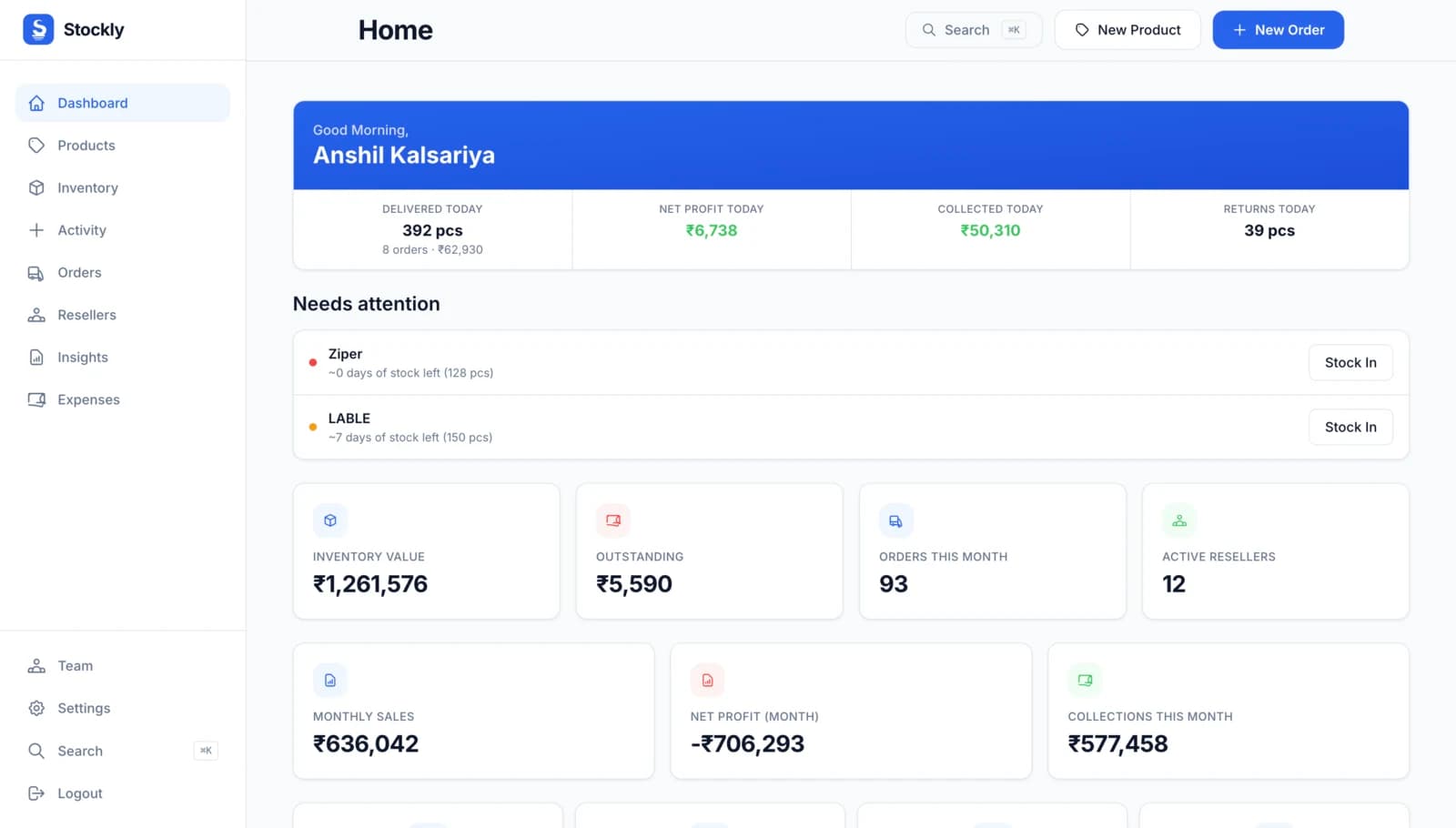This screenshot has height=828, width=1456.
Task: Click the Activity plus icon
Action: [x=36, y=230]
